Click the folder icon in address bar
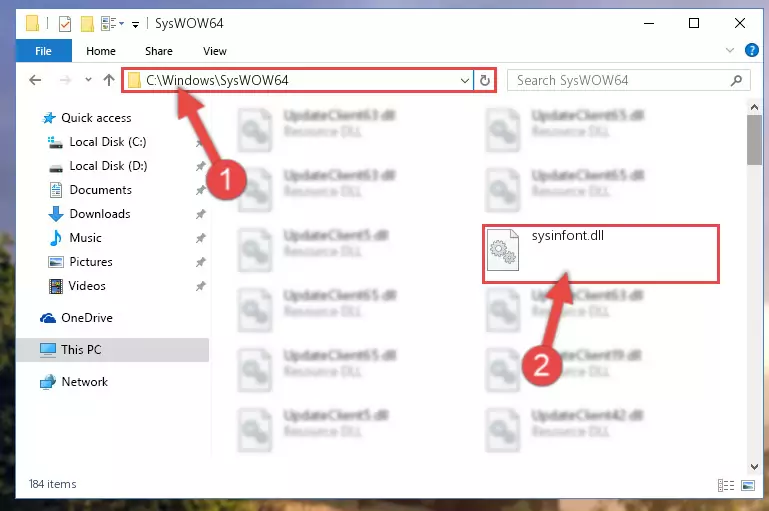Image resolution: width=769 pixels, height=511 pixels. pyautogui.click(x=134, y=80)
